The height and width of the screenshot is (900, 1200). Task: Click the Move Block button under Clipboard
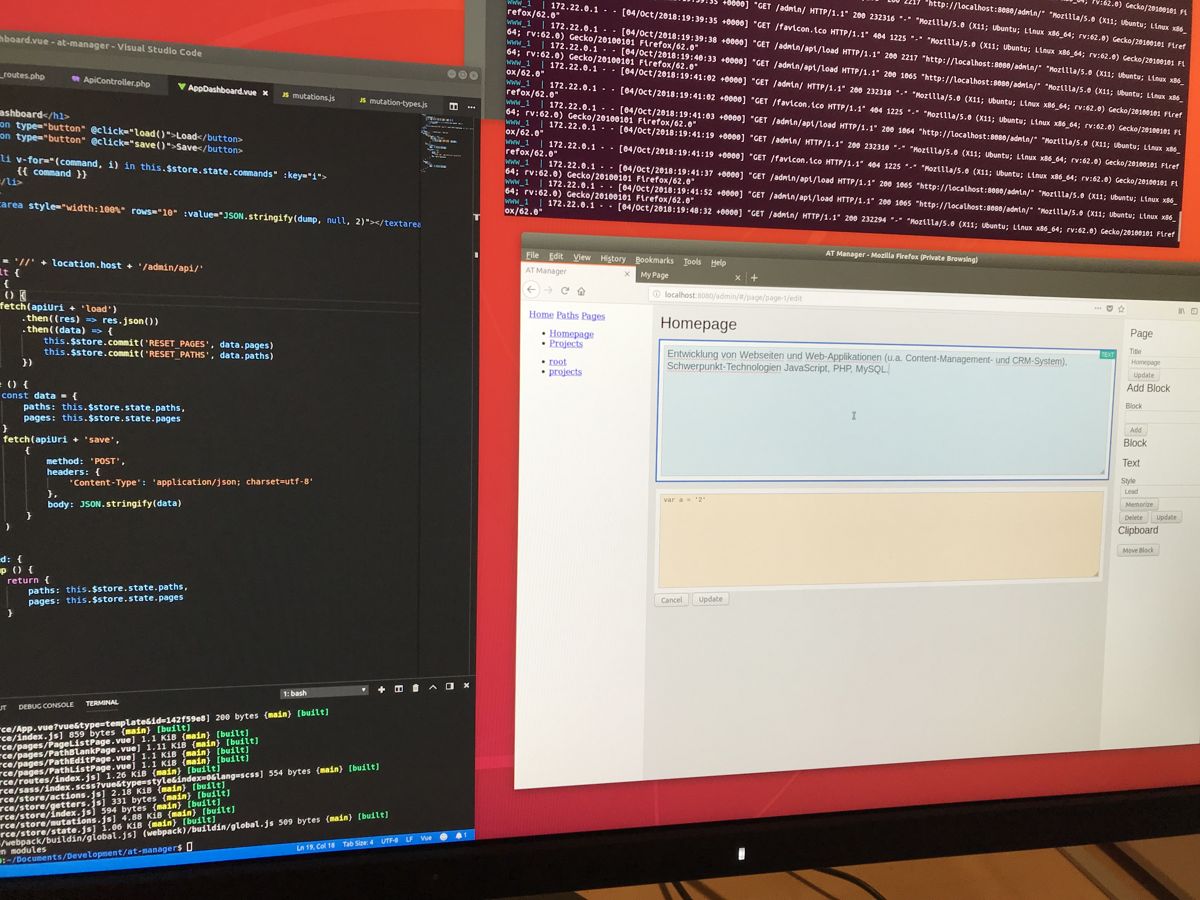click(x=1138, y=550)
